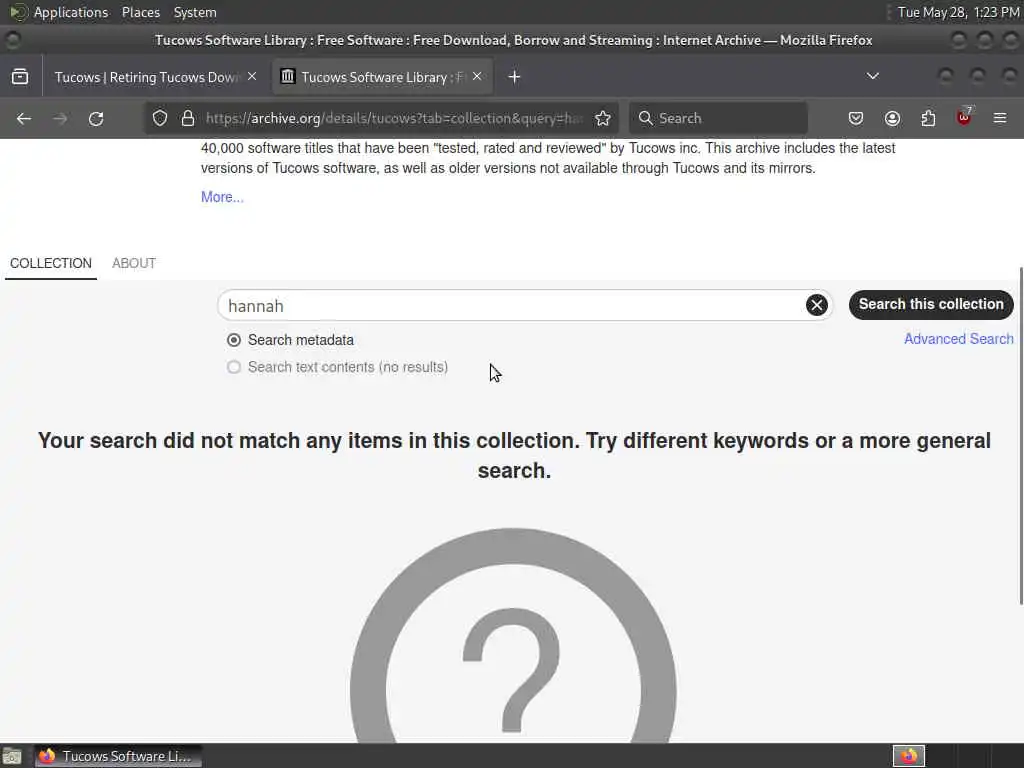Click the question mark no-results graphic
This screenshot has width=1024, height=768.
click(513, 635)
